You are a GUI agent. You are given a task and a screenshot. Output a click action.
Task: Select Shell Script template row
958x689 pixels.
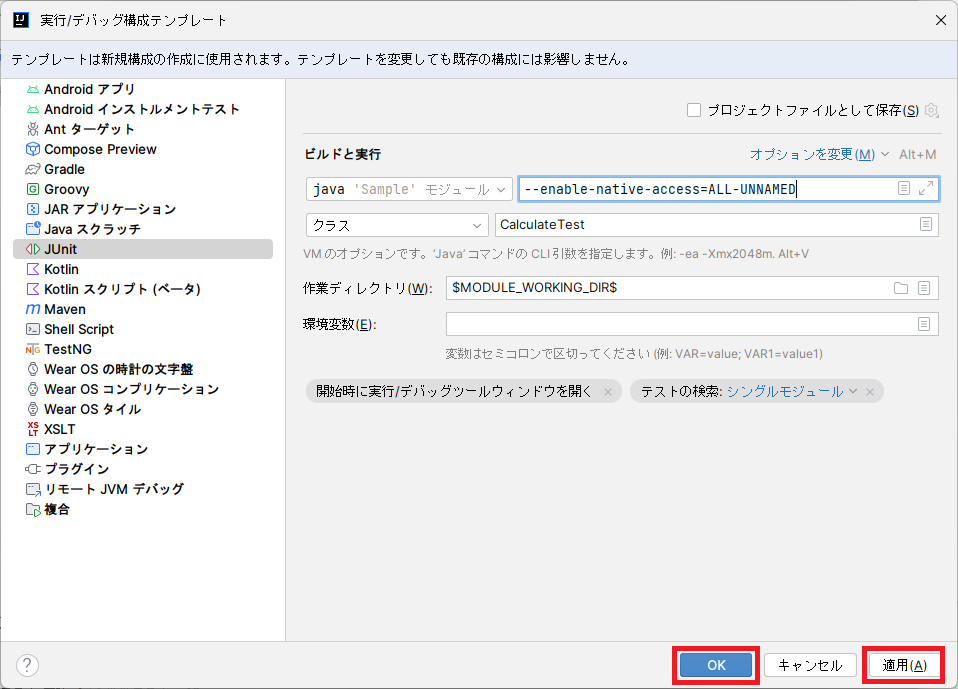coord(143,329)
